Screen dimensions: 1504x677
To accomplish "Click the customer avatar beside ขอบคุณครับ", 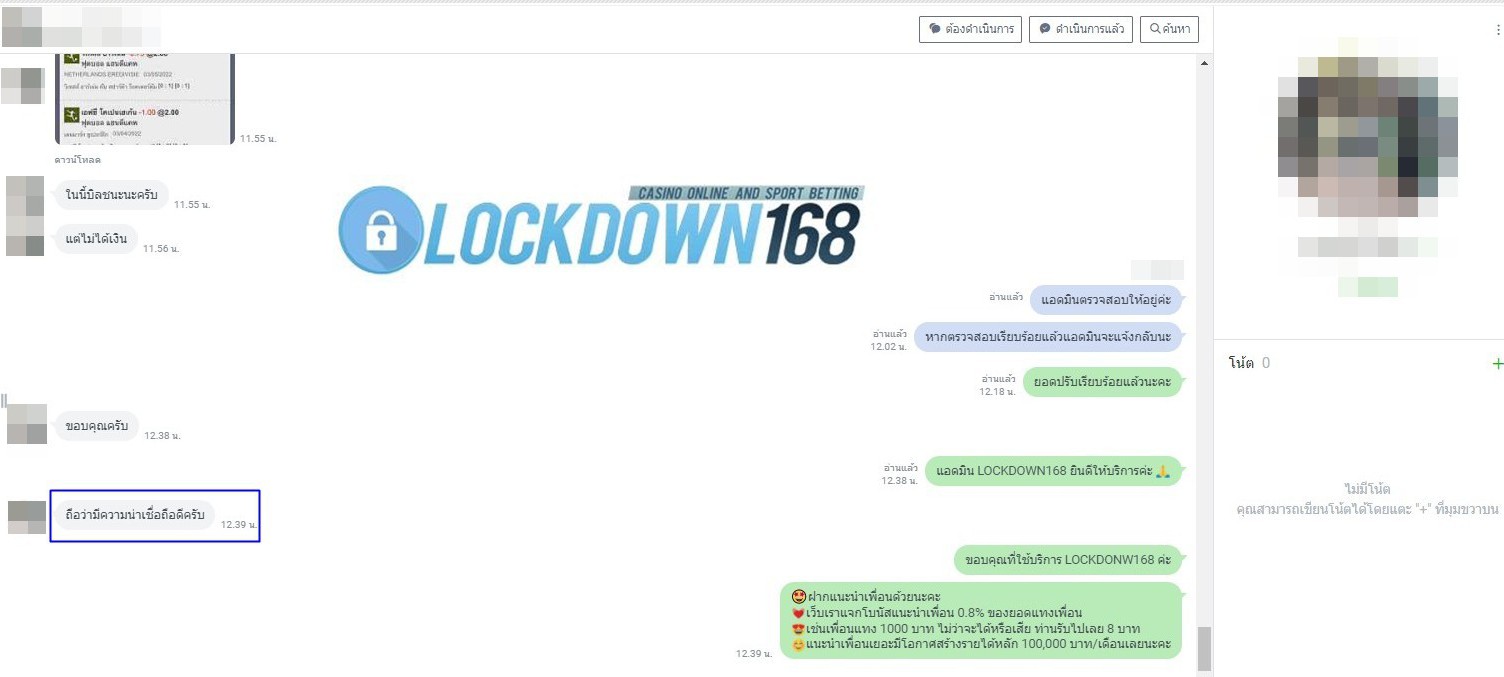I will pyautogui.click(x=27, y=423).
